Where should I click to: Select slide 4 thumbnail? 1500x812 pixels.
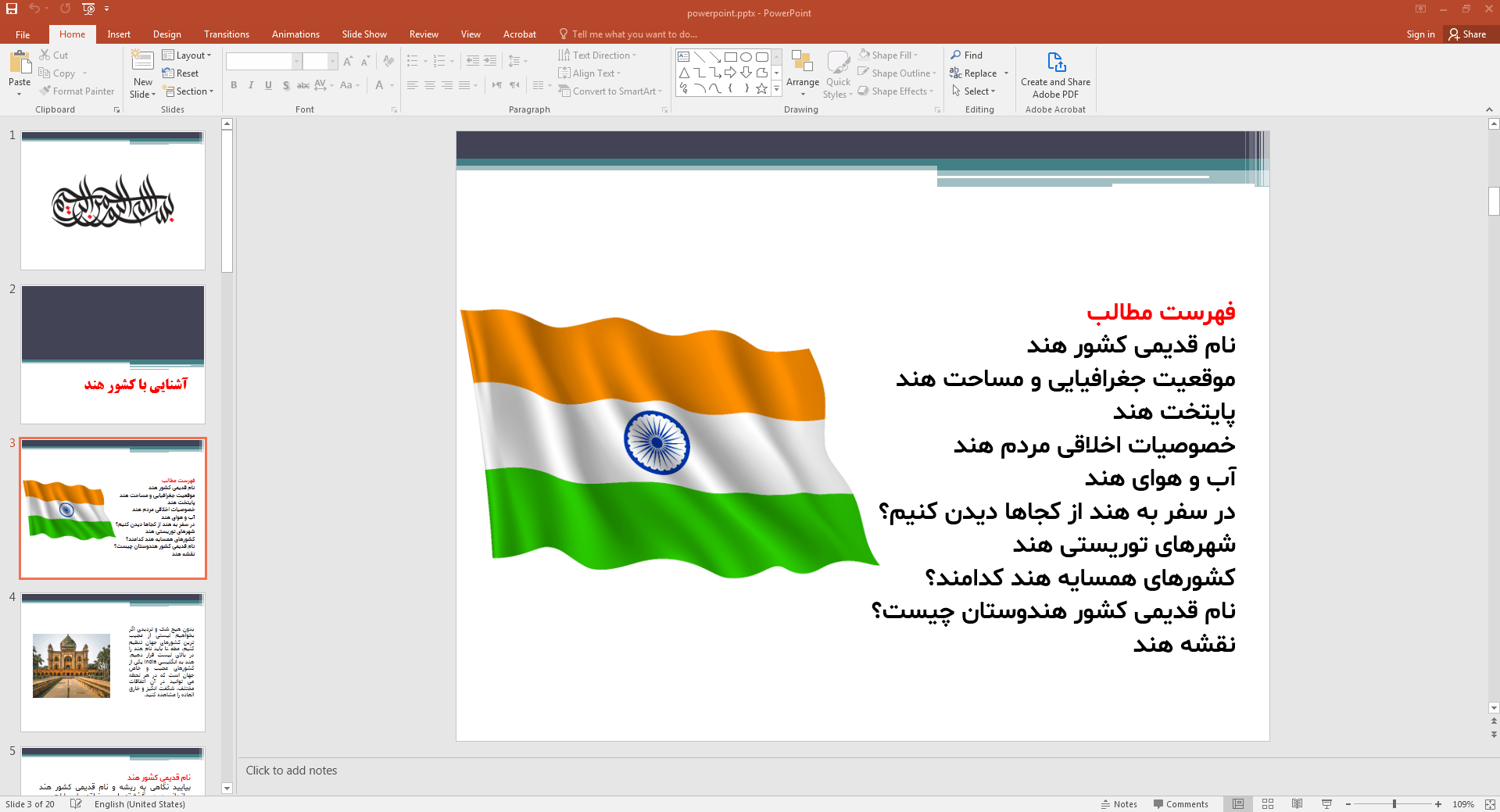(x=113, y=662)
